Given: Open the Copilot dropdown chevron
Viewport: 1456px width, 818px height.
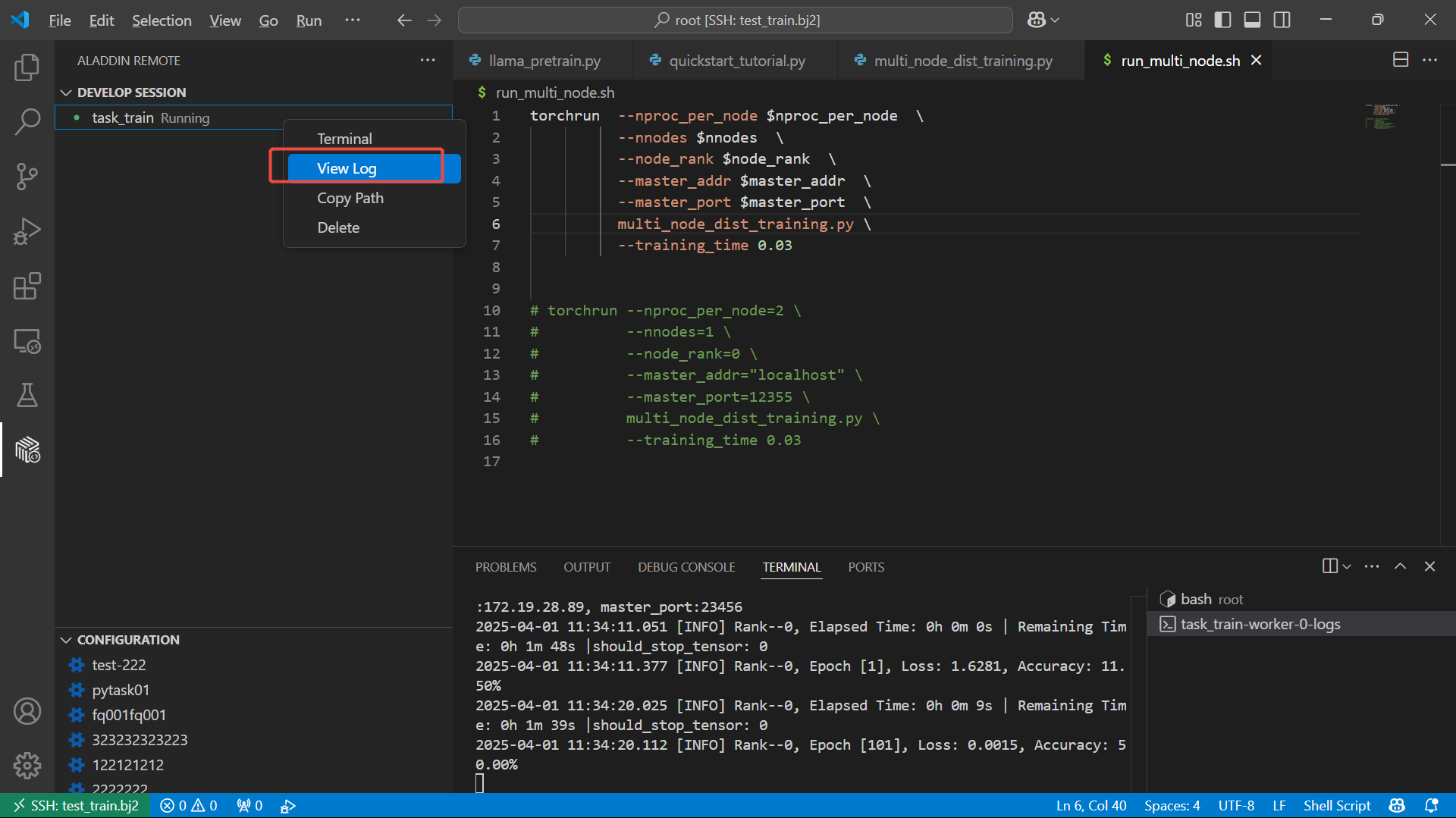Looking at the screenshot, I should [1055, 20].
